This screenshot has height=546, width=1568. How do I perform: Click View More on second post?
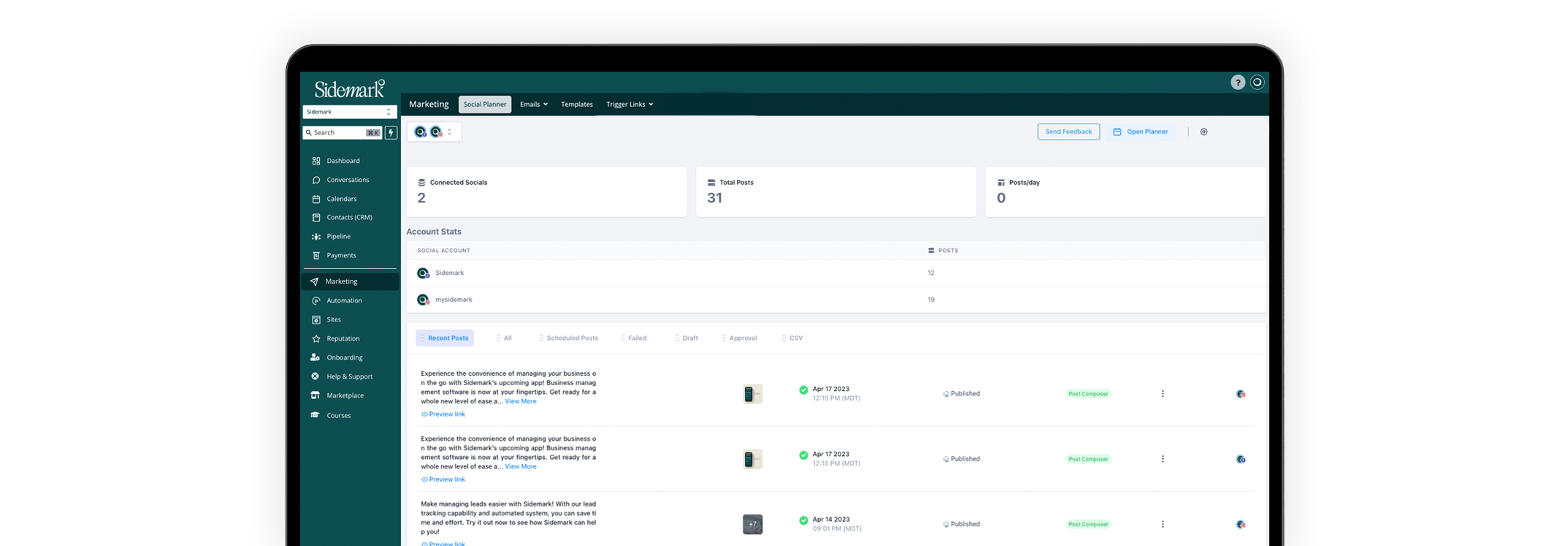[521, 466]
